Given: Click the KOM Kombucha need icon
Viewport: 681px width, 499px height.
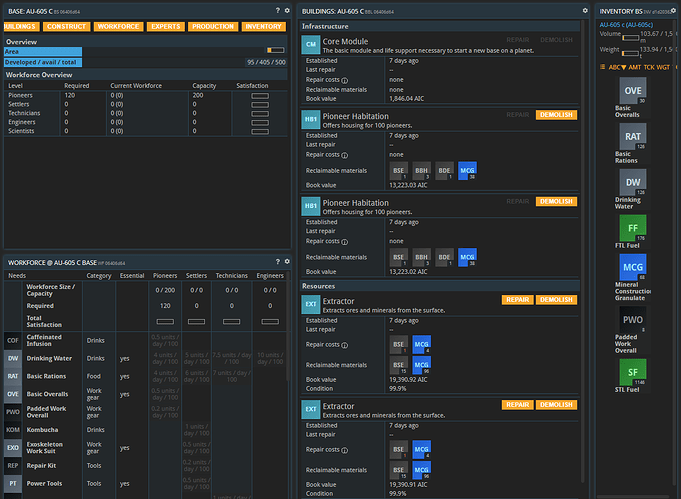Looking at the screenshot, I should [x=13, y=430].
